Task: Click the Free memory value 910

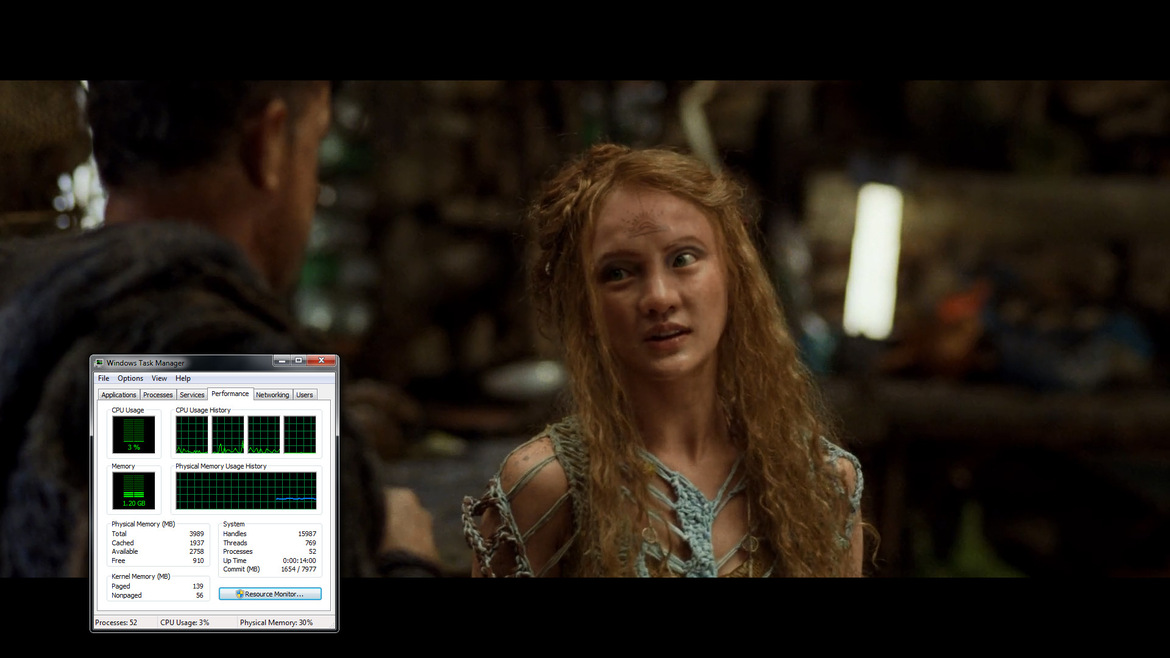Action: click(198, 561)
